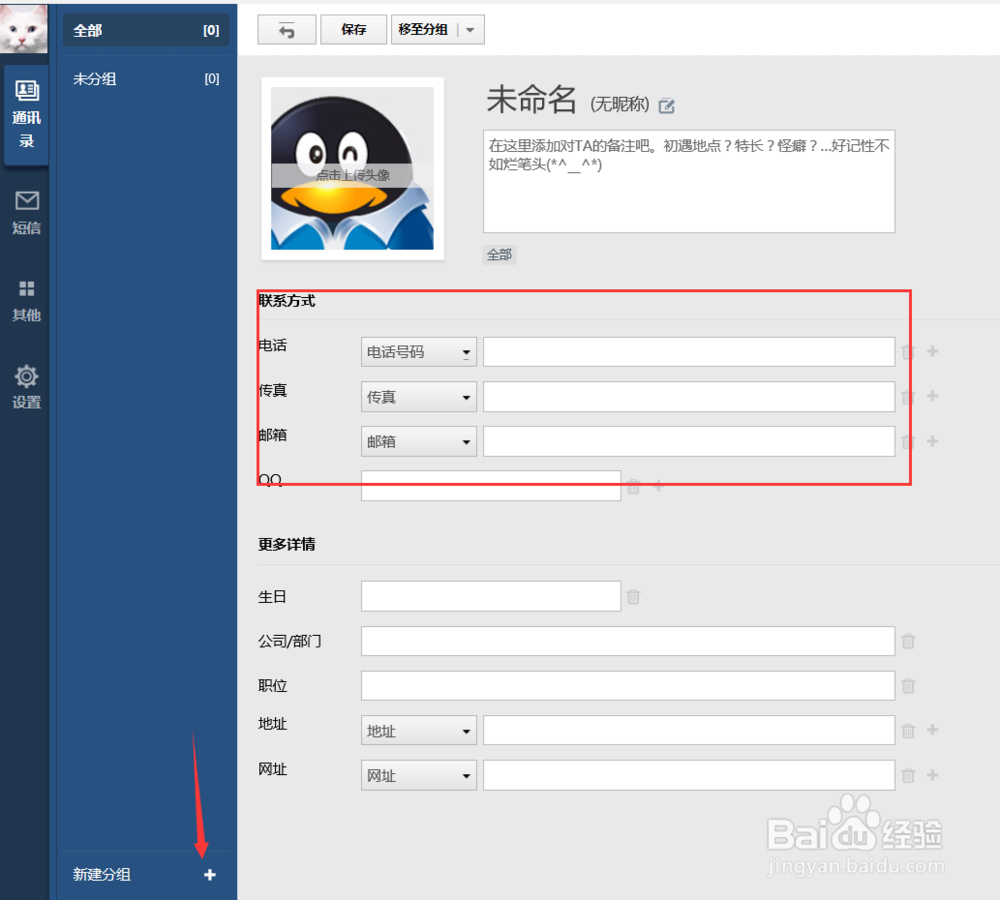
Task: Upload an avatar via 点击上传头像
Action: pyautogui.click(x=352, y=175)
